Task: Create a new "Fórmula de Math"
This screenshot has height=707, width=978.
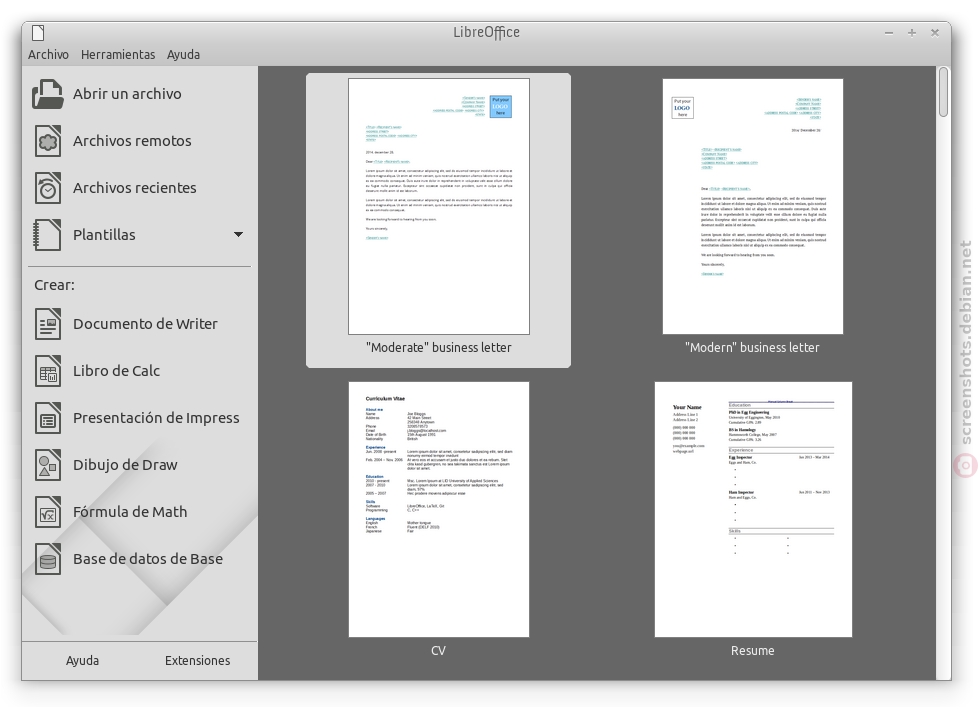Action: (x=130, y=512)
